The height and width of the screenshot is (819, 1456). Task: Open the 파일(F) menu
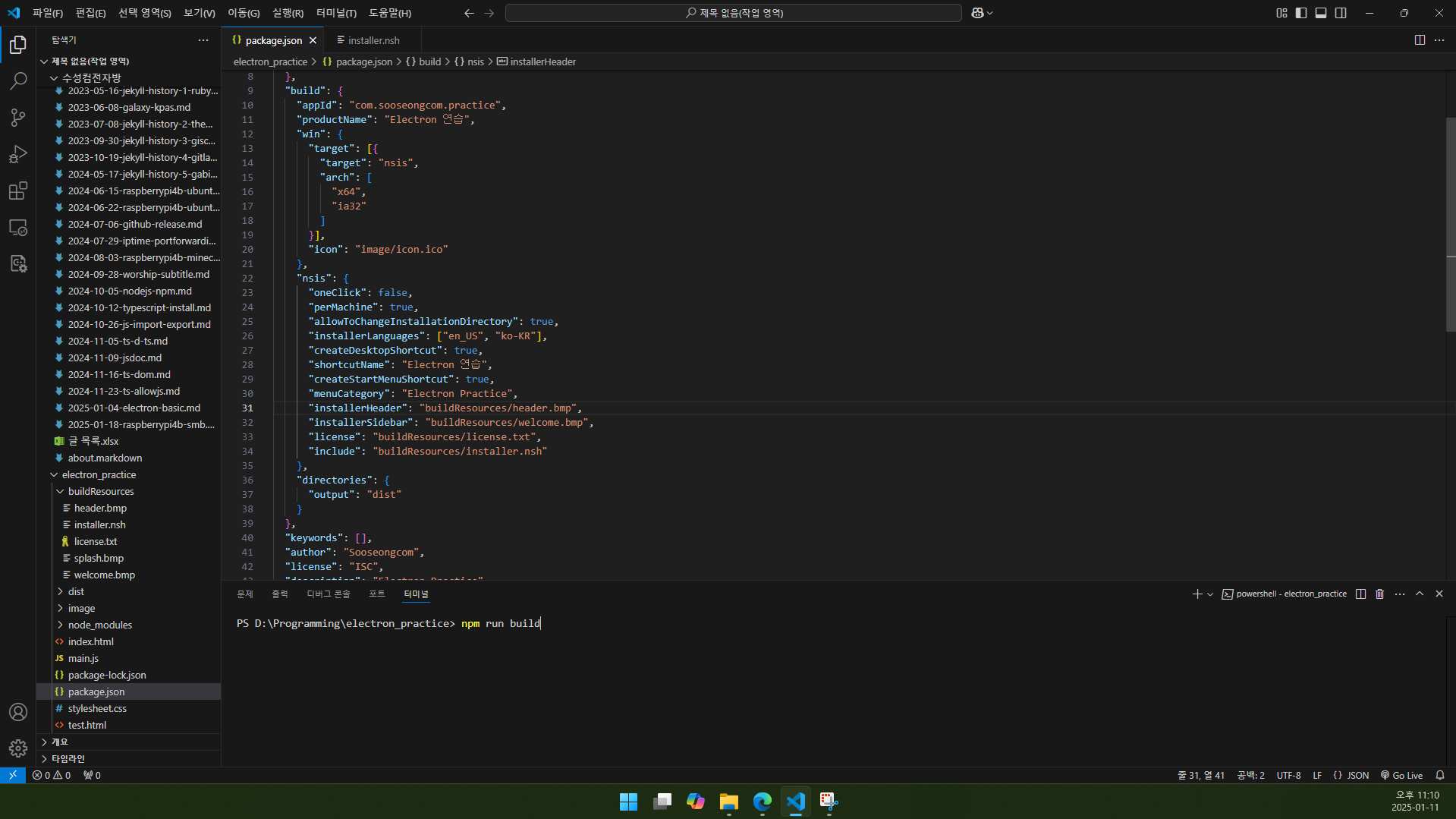click(48, 13)
